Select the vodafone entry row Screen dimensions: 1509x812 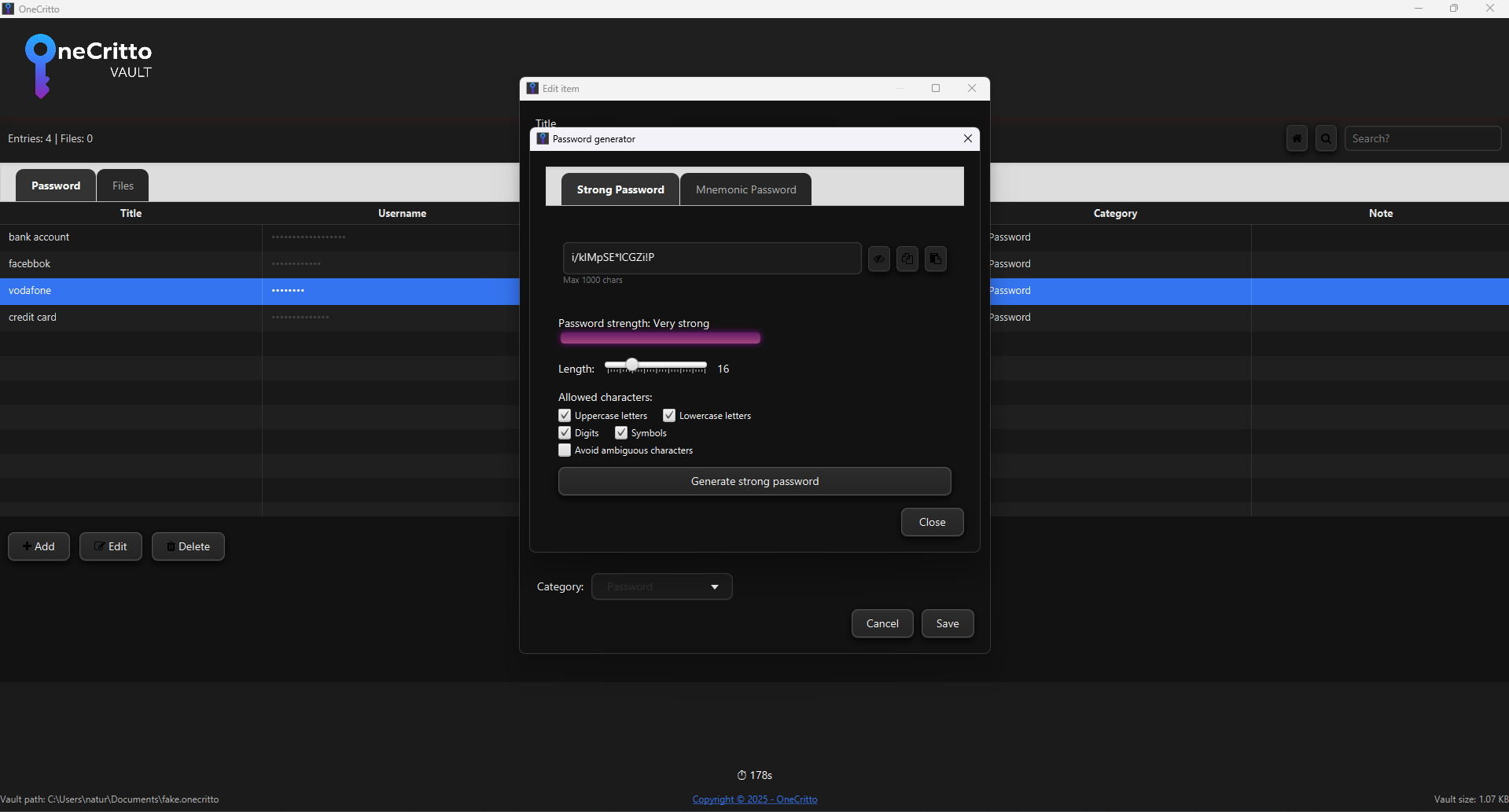click(131, 291)
